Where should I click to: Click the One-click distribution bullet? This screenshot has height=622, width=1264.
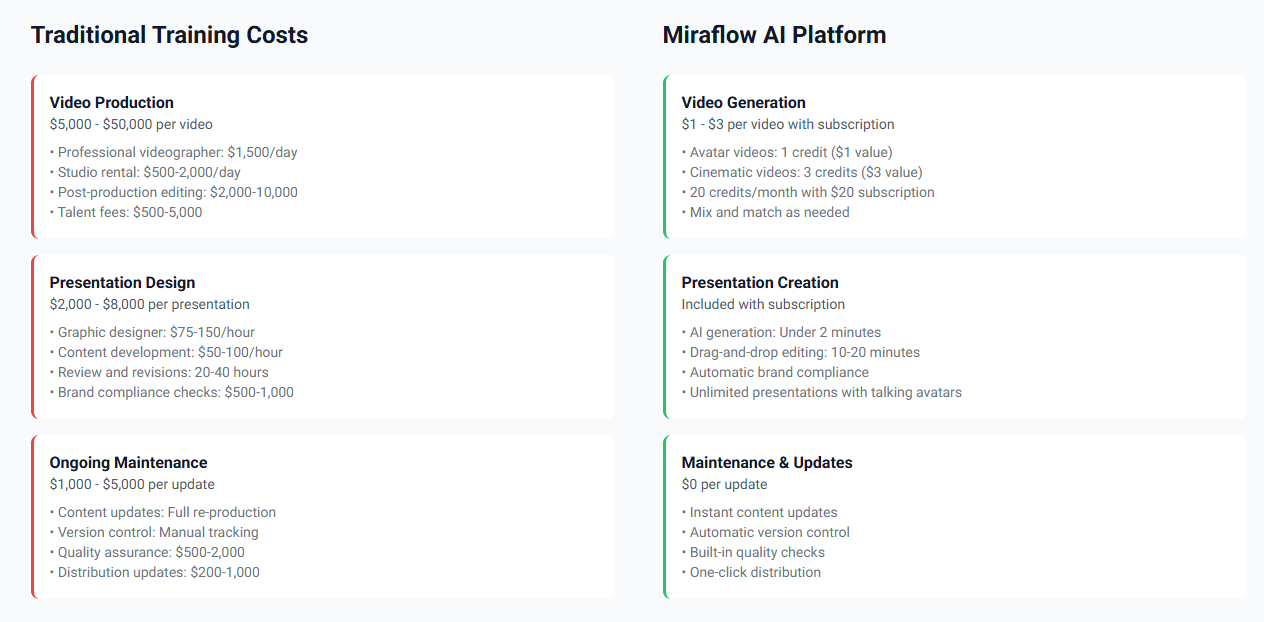755,572
